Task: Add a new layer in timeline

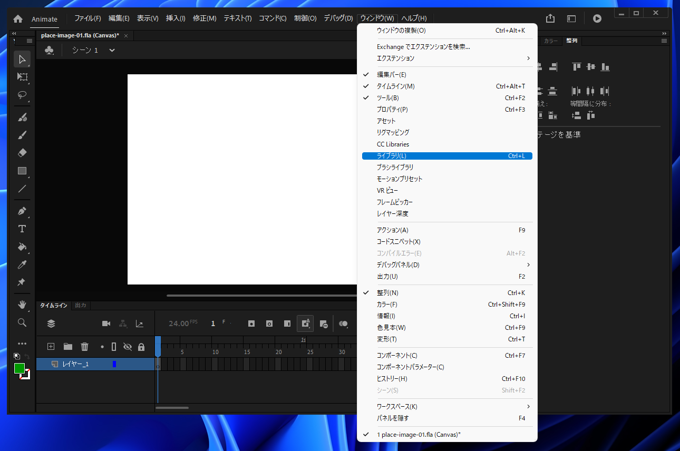Action: (x=51, y=346)
